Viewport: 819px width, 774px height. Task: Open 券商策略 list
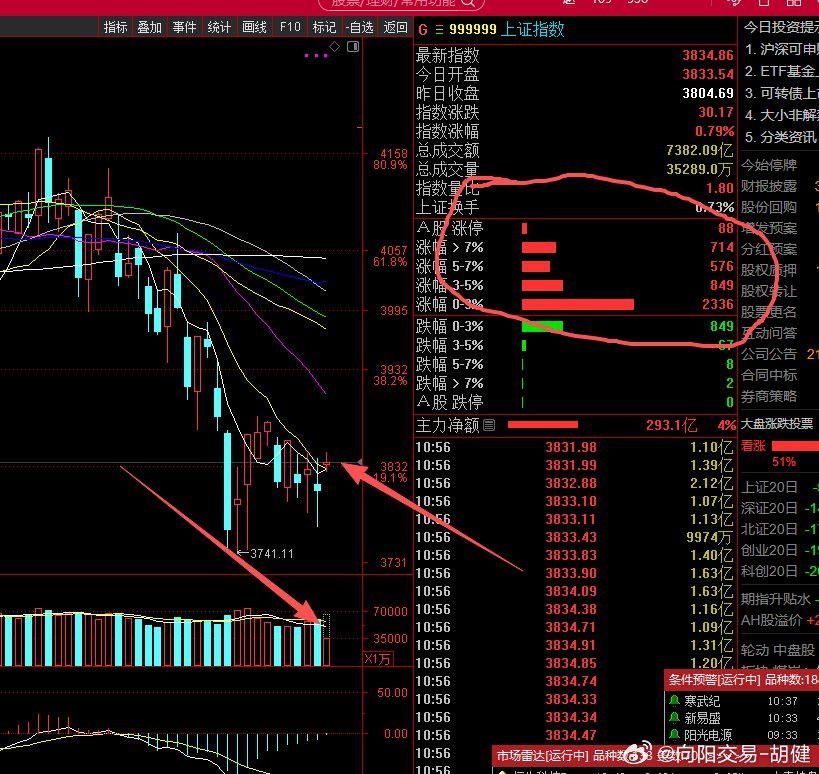pos(769,397)
